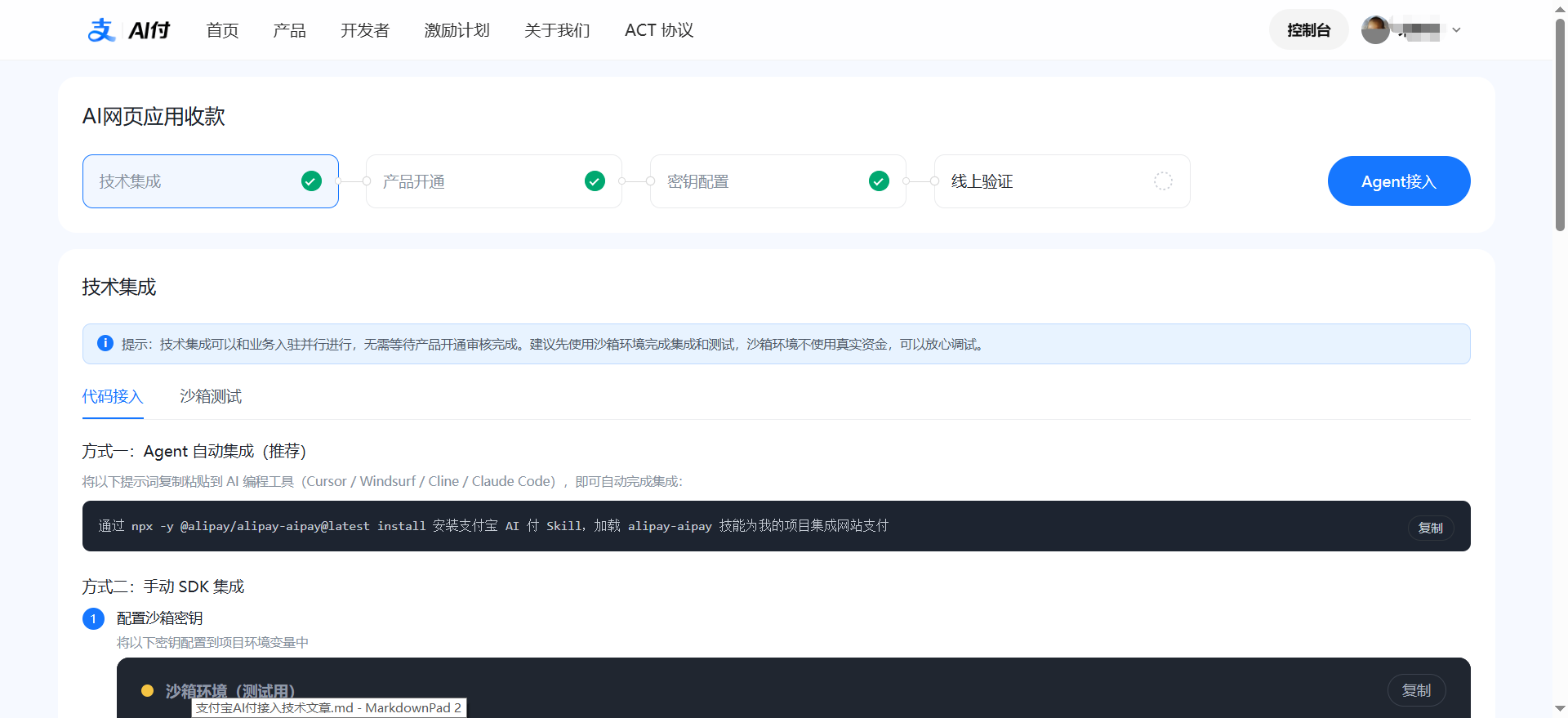This screenshot has width=1568, height=718.
Task: Go to 首页 in the navigation
Action: (x=222, y=30)
